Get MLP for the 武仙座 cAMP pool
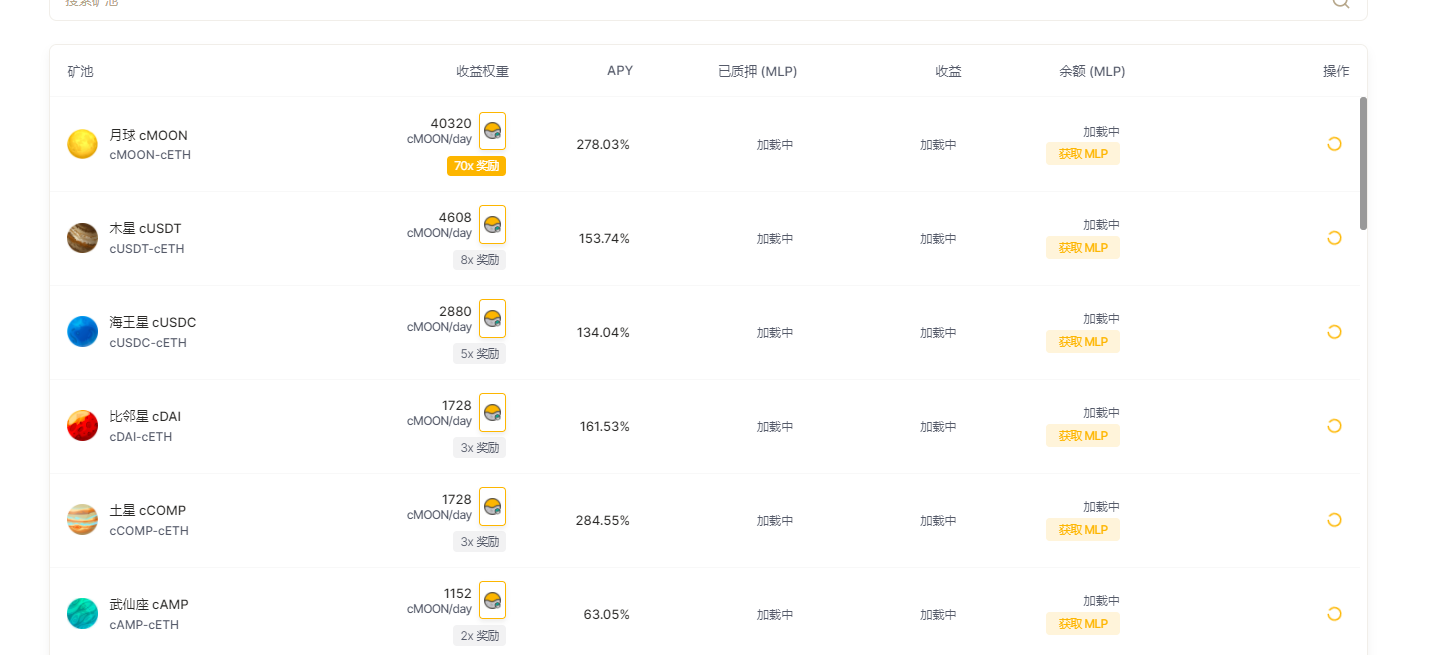1440x655 pixels. coord(1083,624)
